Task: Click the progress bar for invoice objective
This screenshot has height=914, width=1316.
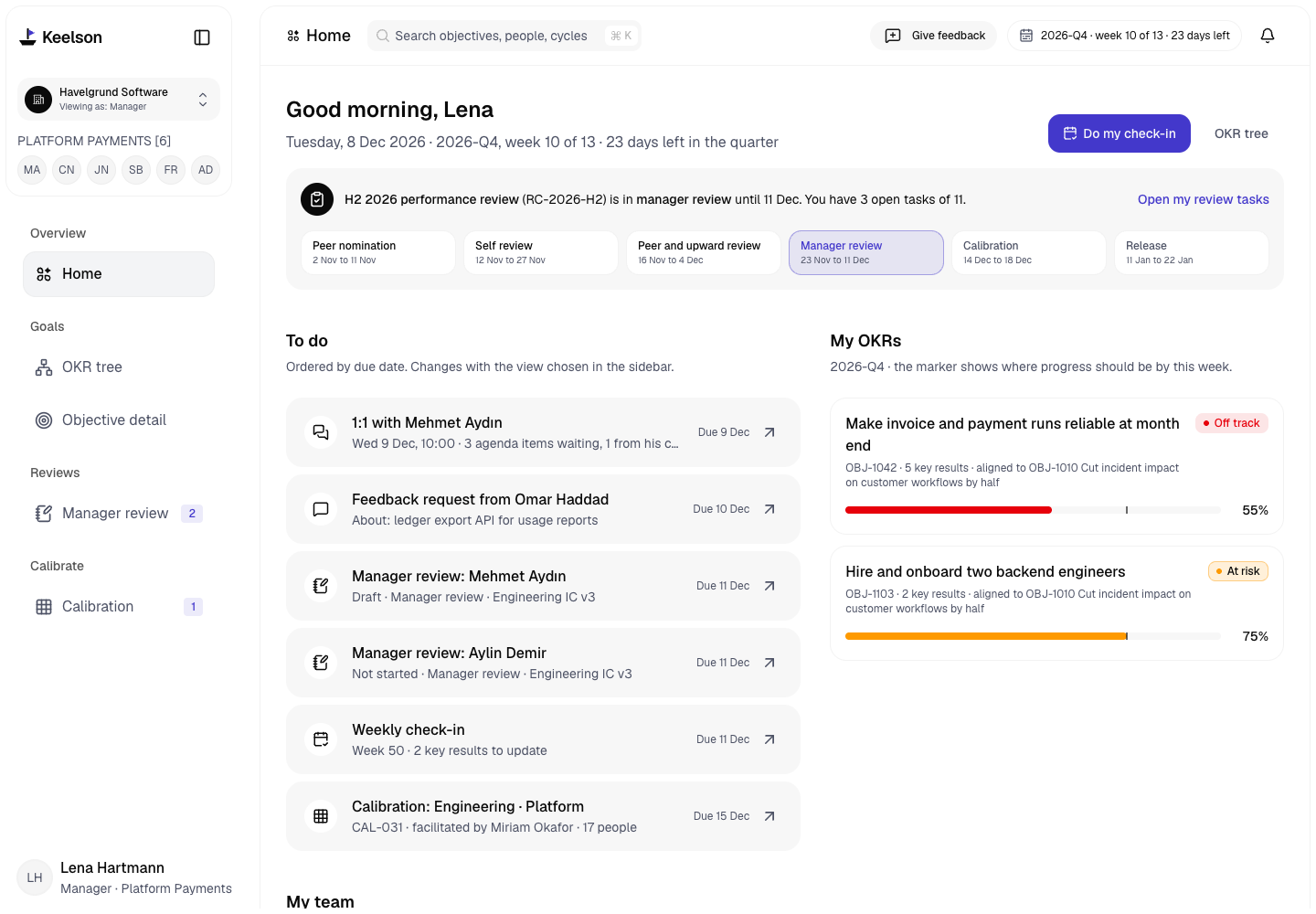Action: click(1033, 510)
